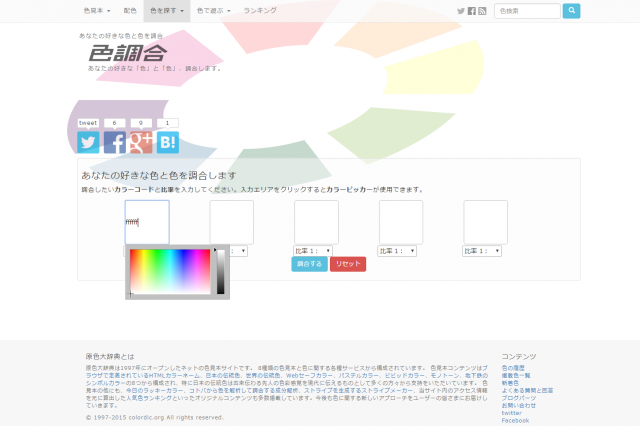Screen dimensions: 640x426
Task: Open partly hidden ratio dropdown under second box
Action: pos(239,251)
